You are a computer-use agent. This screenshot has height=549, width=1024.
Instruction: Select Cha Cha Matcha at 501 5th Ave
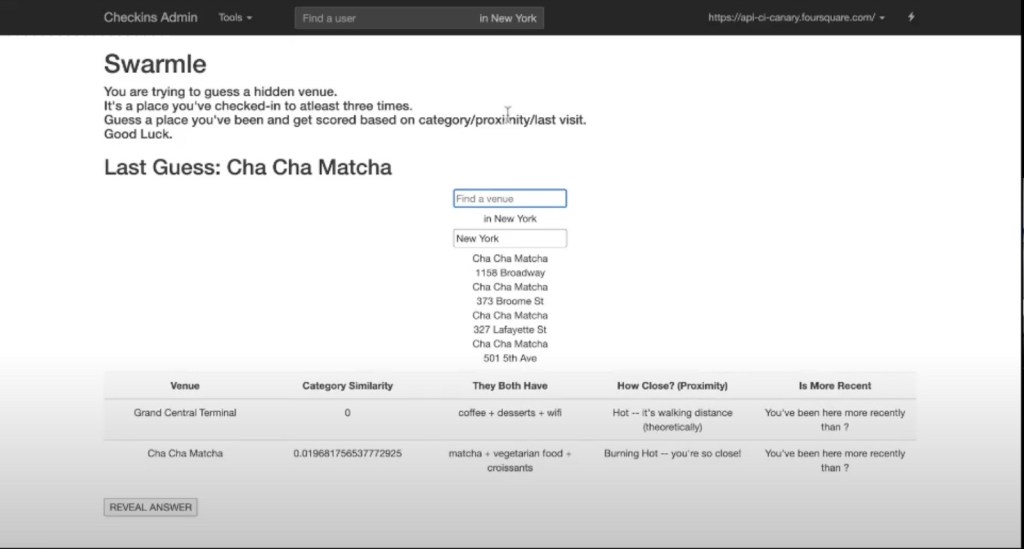tap(510, 351)
